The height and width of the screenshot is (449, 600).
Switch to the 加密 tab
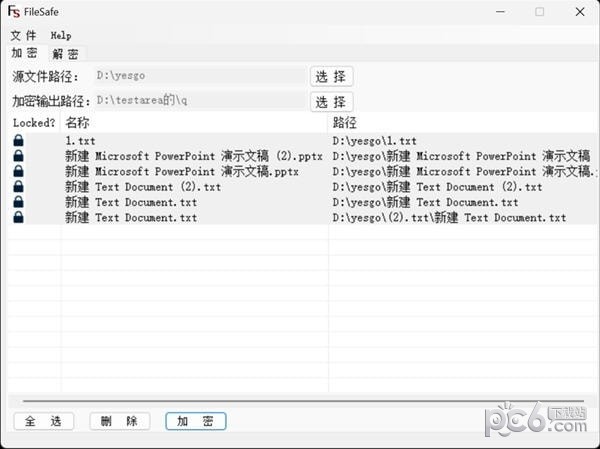point(24,53)
